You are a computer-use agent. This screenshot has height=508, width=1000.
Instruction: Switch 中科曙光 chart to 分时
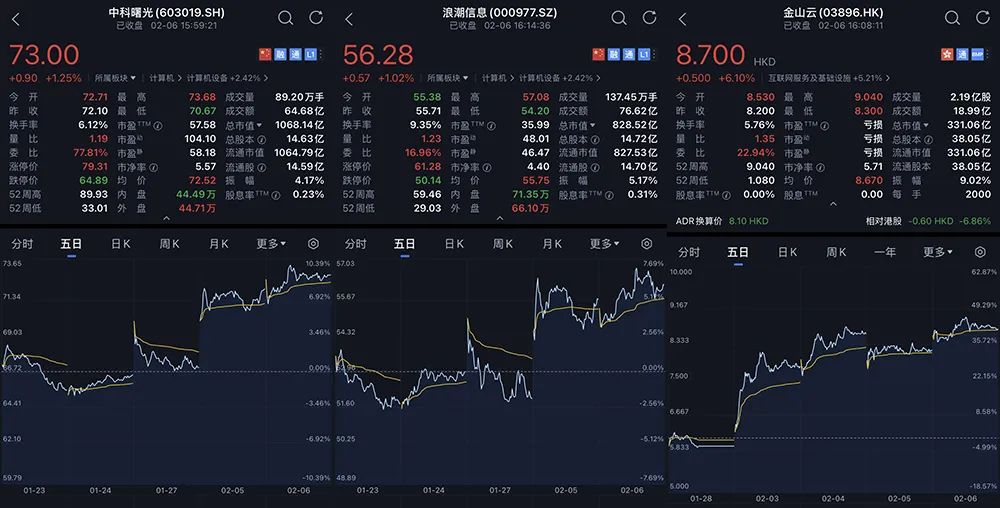pyautogui.click(x=22, y=244)
